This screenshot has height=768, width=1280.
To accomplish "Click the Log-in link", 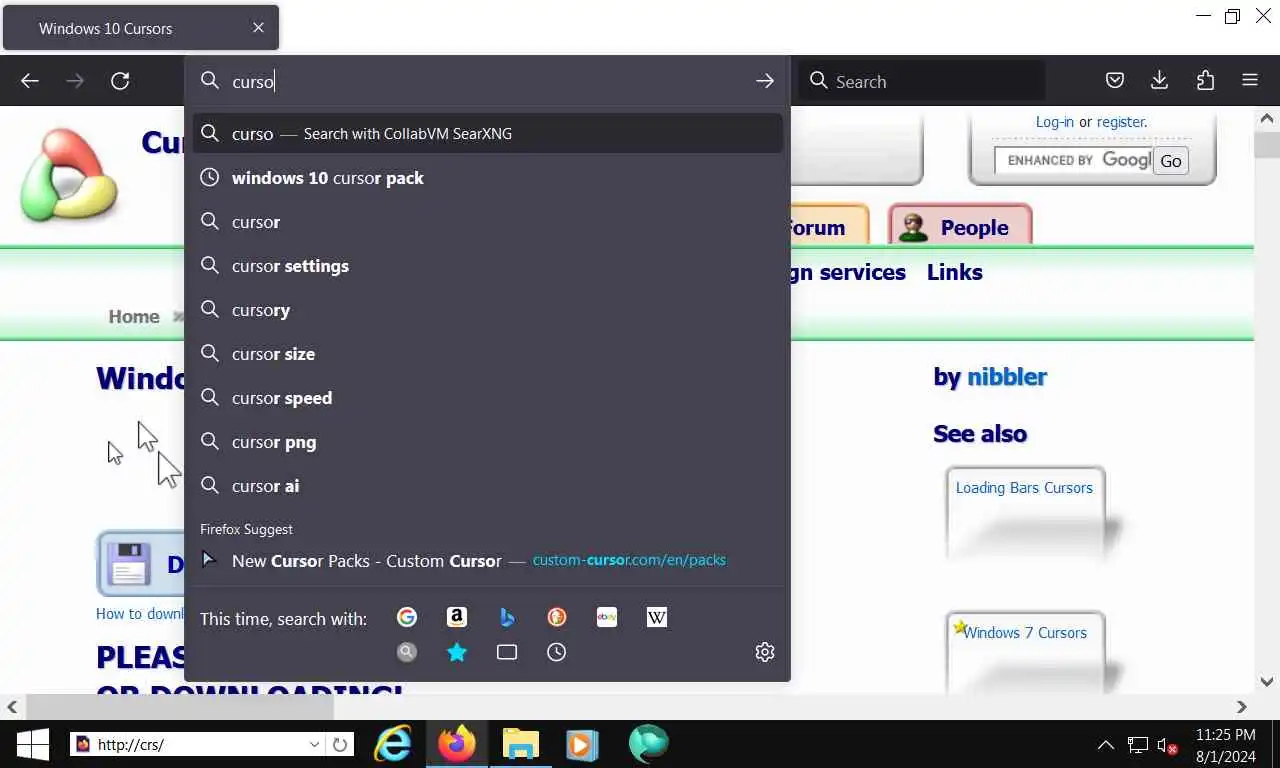I will 1054,122.
